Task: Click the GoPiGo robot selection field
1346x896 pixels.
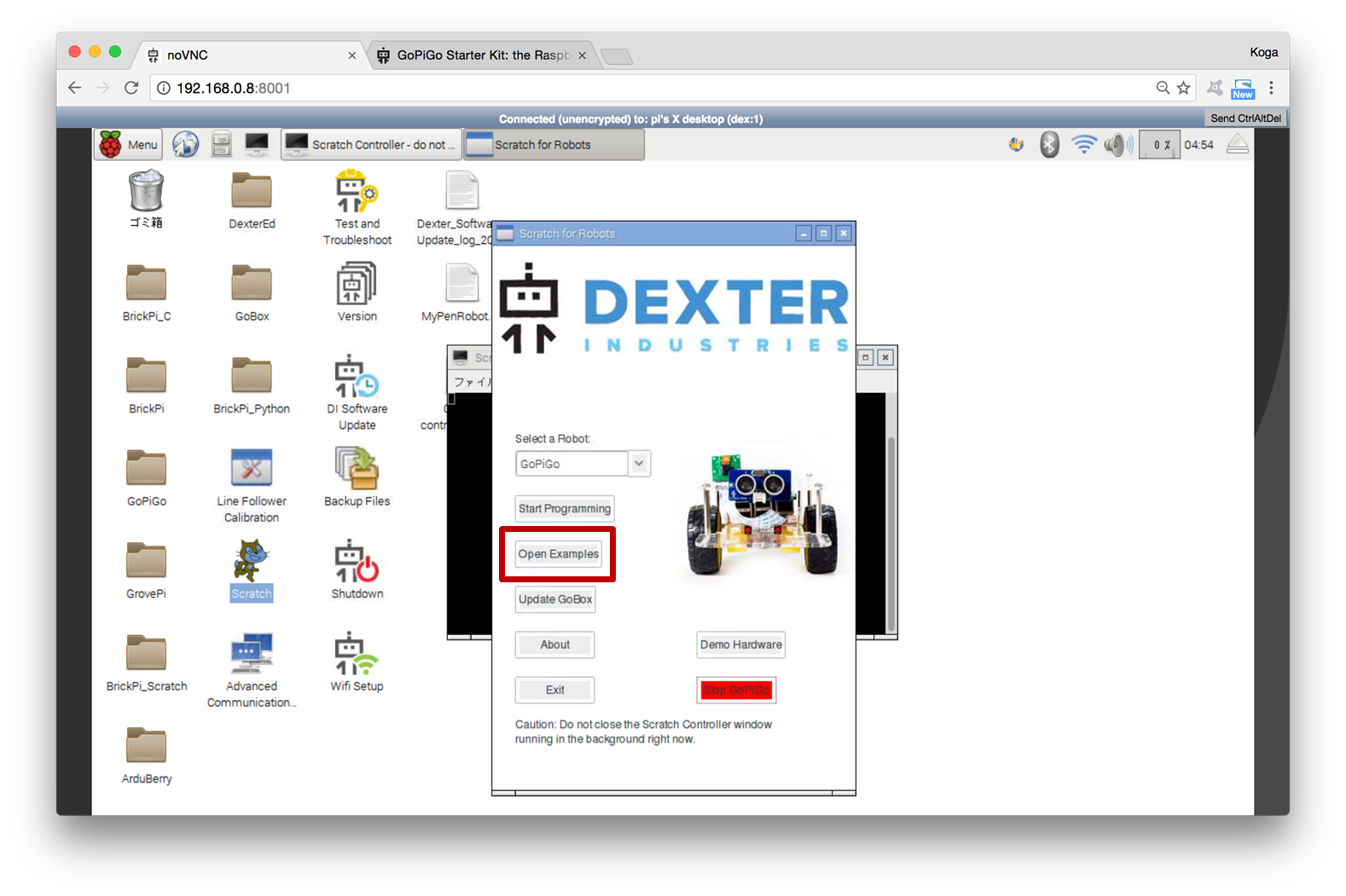Action: pyautogui.click(x=572, y=464)
